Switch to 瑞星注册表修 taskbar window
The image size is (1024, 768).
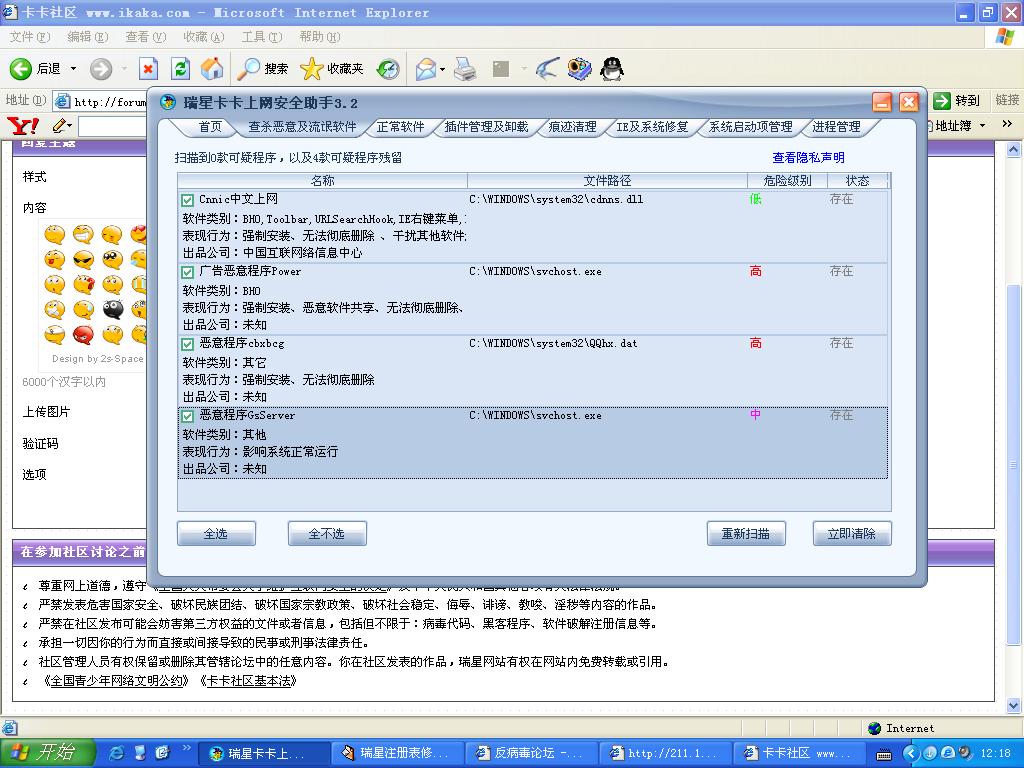(397, 754)
